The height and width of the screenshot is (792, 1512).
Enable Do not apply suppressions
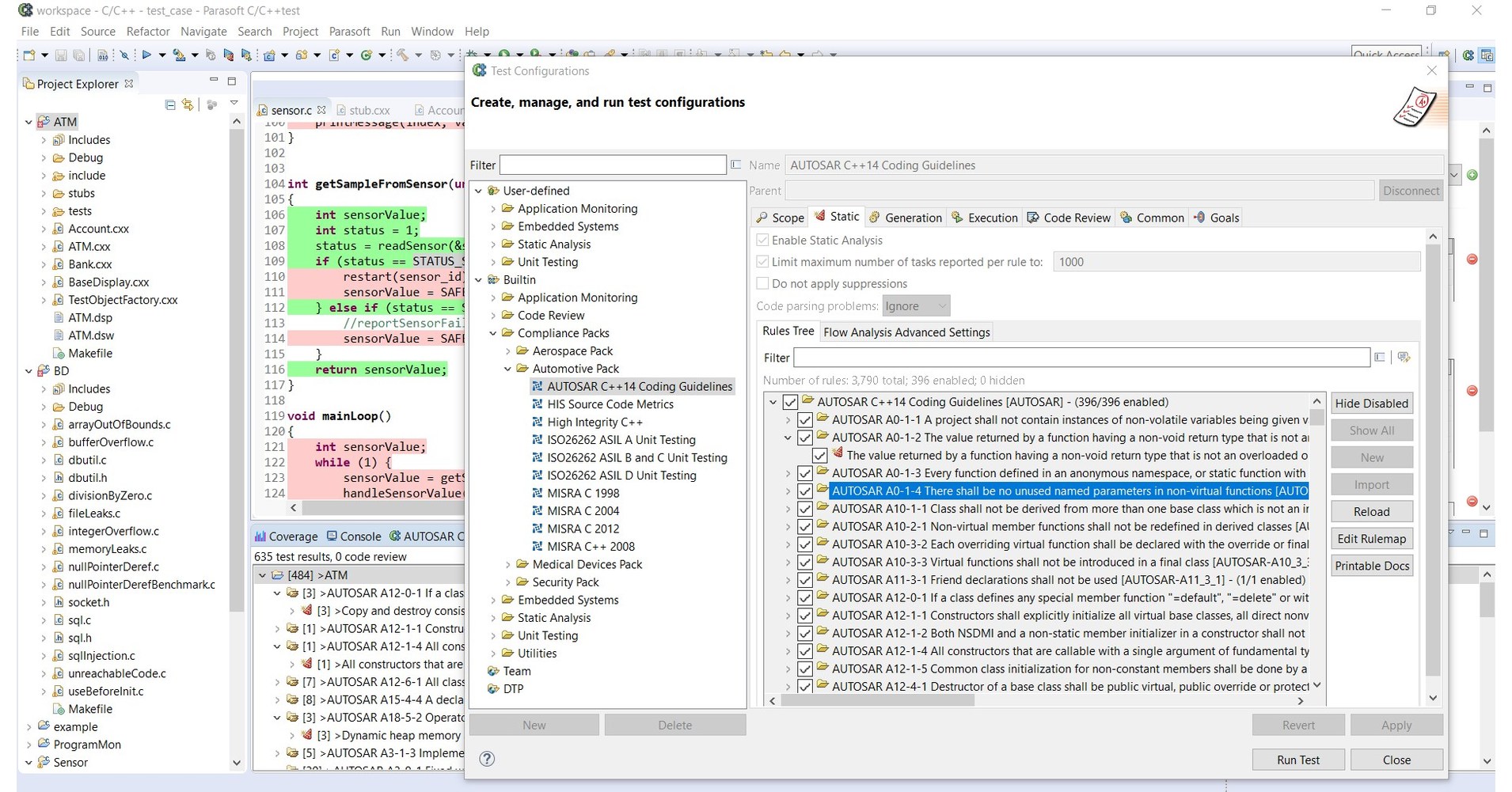pos(762,283)
